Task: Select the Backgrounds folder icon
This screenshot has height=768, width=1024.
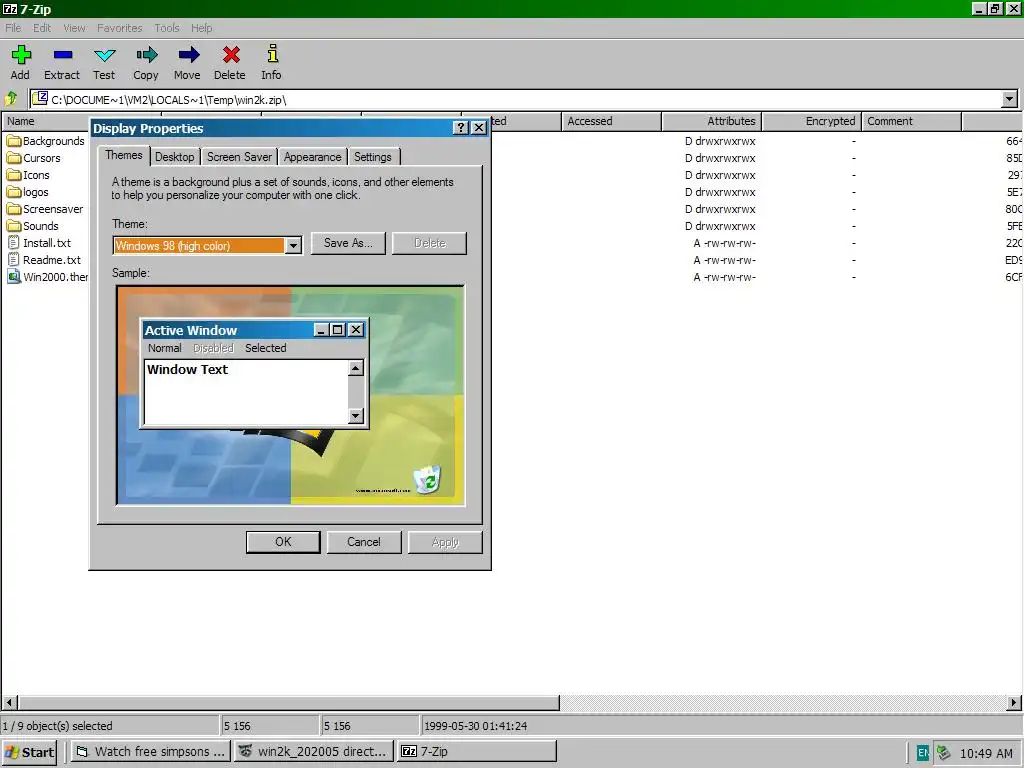Action: click(14, 140)
